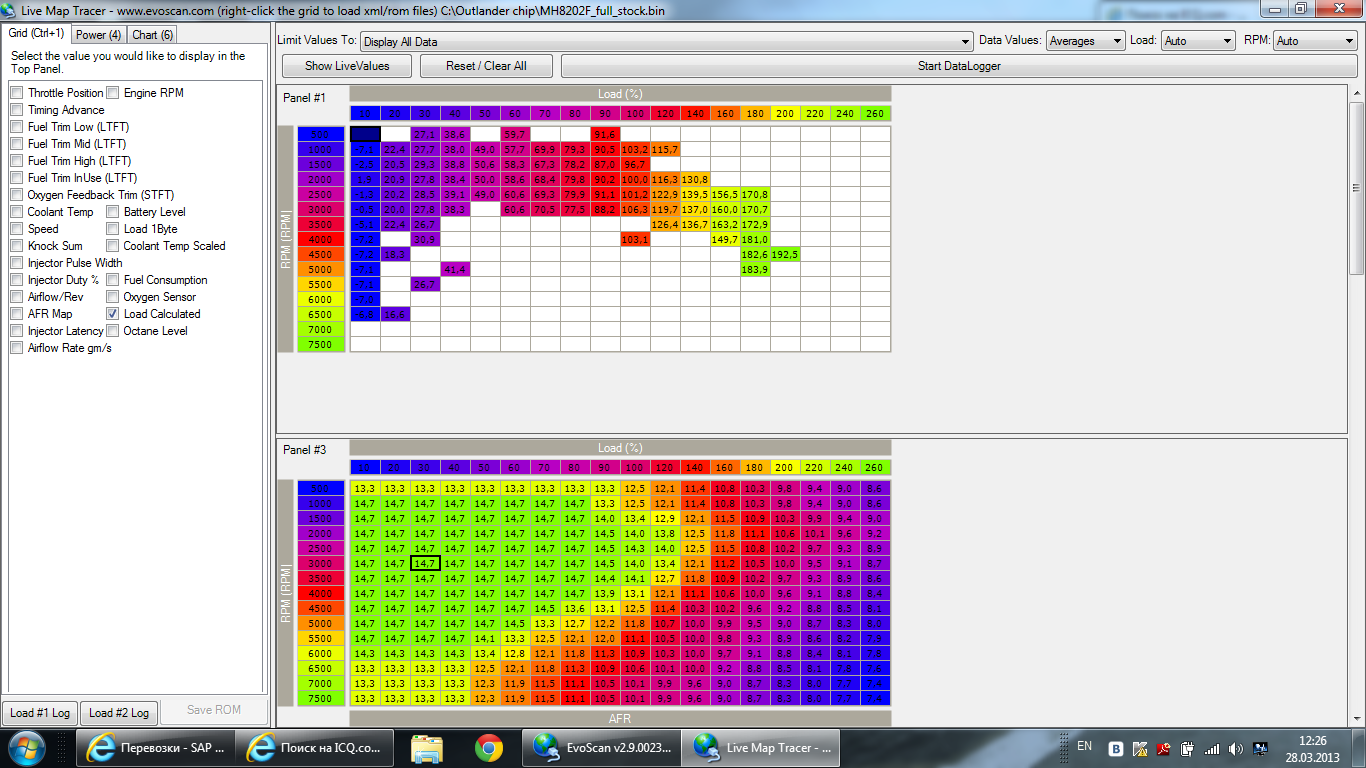Open Windows Explorer folder icon in taskbar

coord(427,747)
